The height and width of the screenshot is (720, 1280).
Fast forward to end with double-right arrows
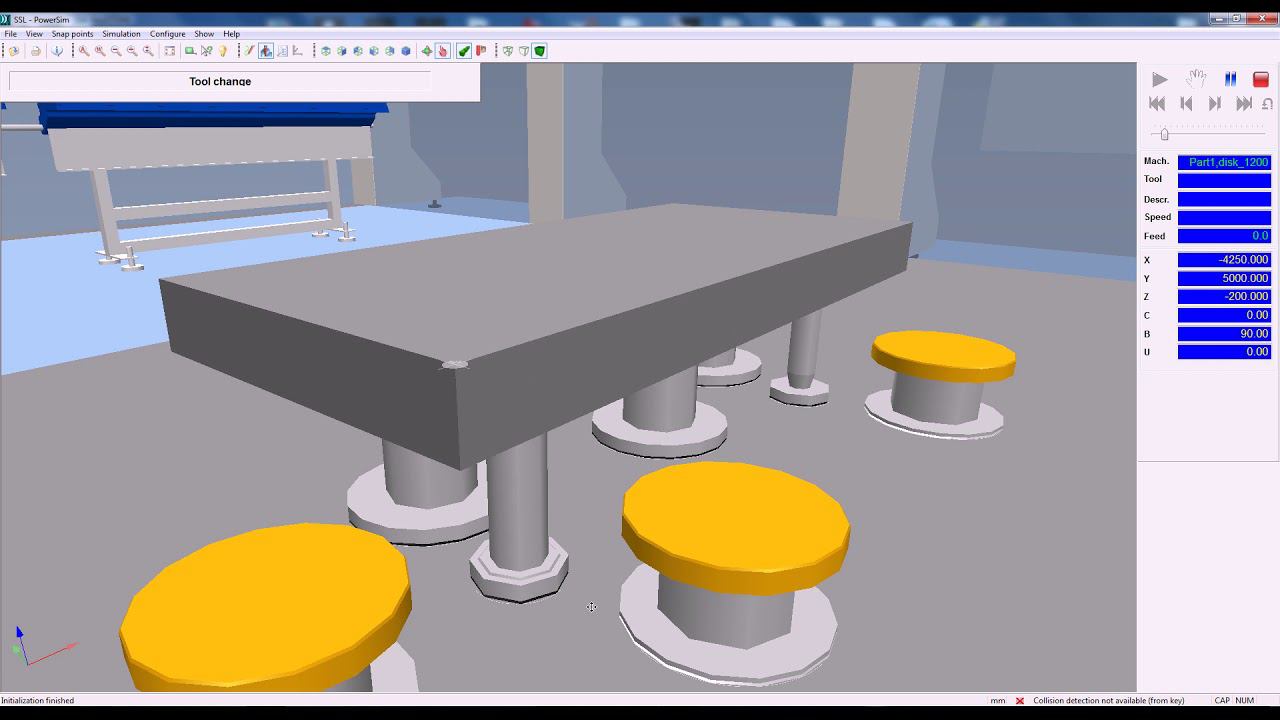tap(1244, 103)
